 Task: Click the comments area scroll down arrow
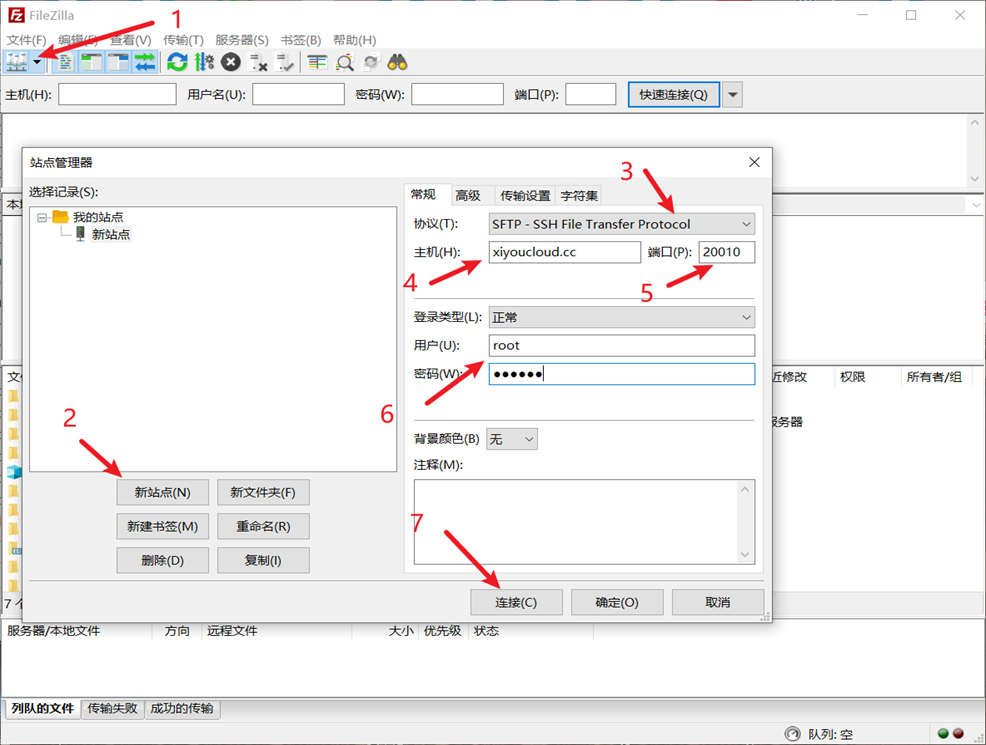click(x=745, y=555)
